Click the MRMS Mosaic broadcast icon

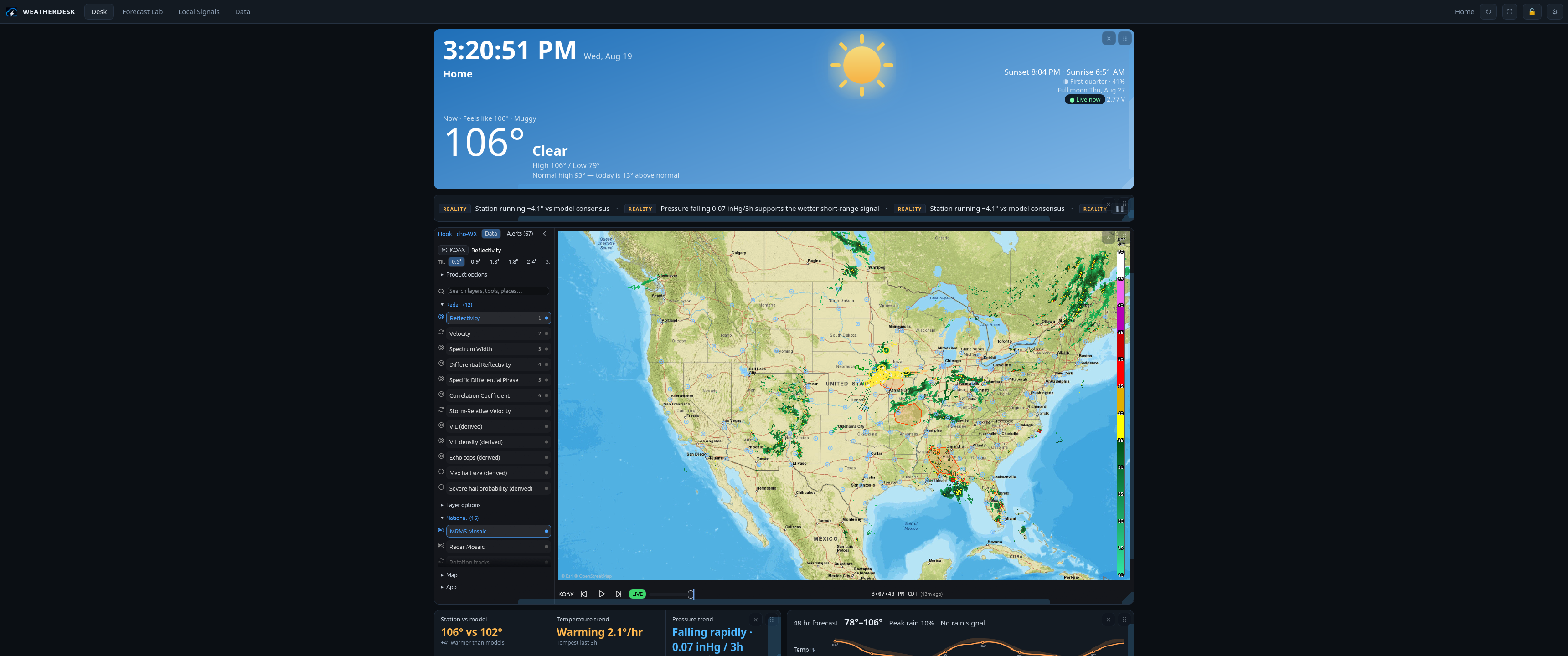(x=441, y=530)
